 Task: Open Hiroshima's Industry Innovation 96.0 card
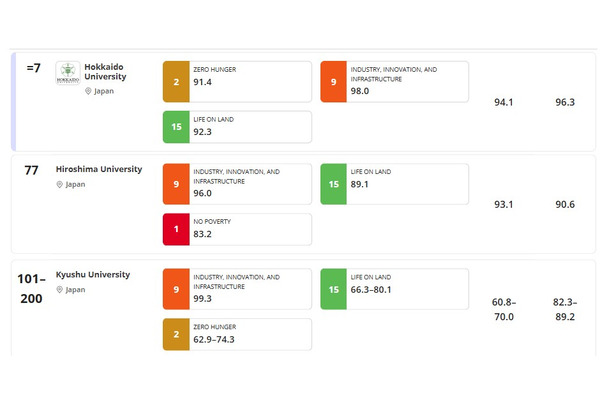pos(237,184)
